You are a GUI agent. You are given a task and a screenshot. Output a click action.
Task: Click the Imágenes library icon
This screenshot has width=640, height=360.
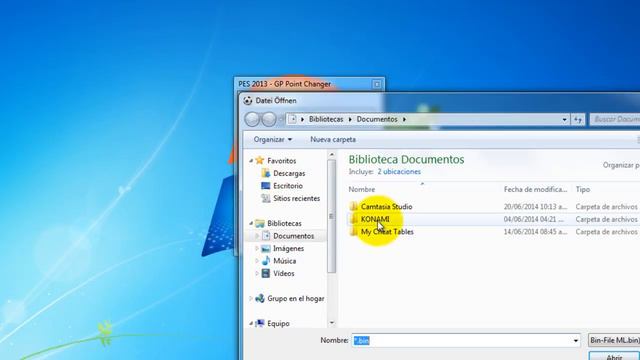(266, 249)
